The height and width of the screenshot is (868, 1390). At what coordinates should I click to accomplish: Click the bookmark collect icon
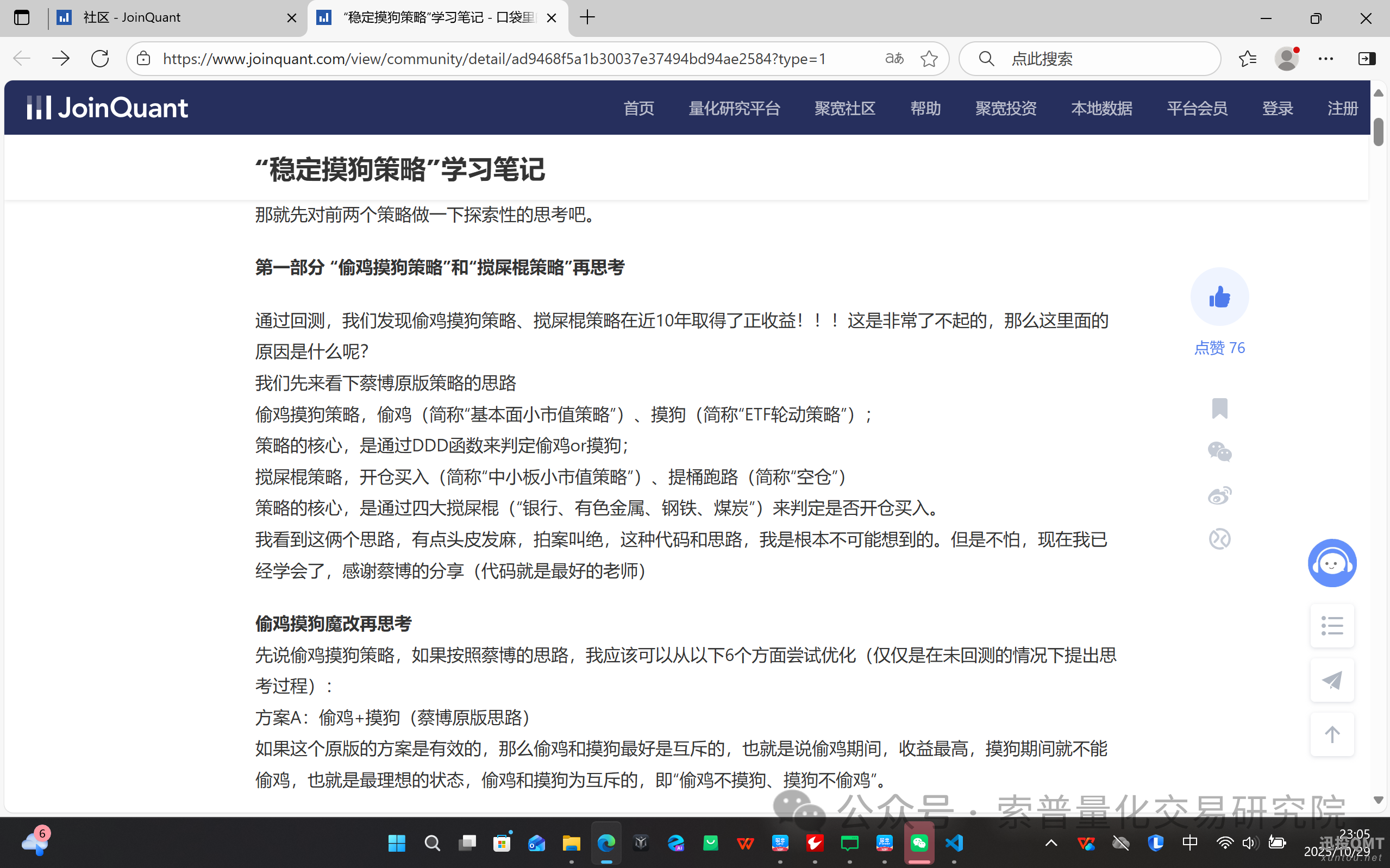pos(1219,408)
